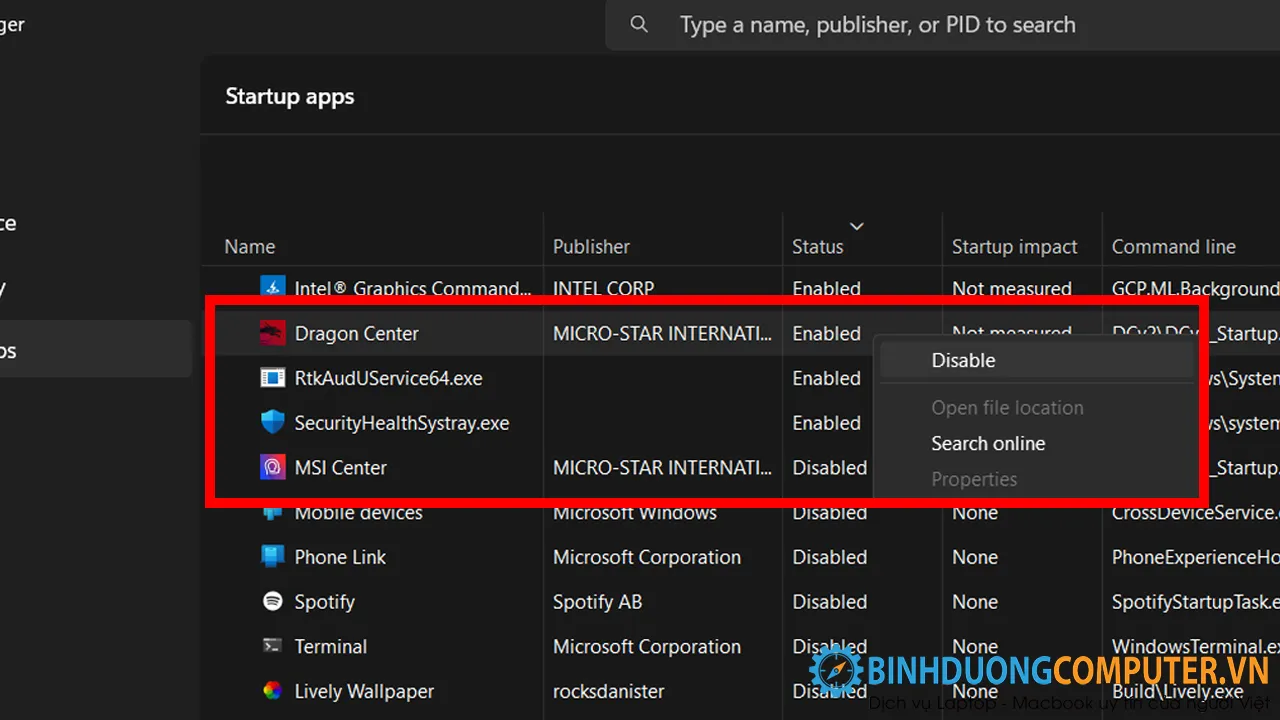The image size is (1280, 720).
Task: Click the Lively Wallpaper colorful icon
Action: (x=273, y=690)
